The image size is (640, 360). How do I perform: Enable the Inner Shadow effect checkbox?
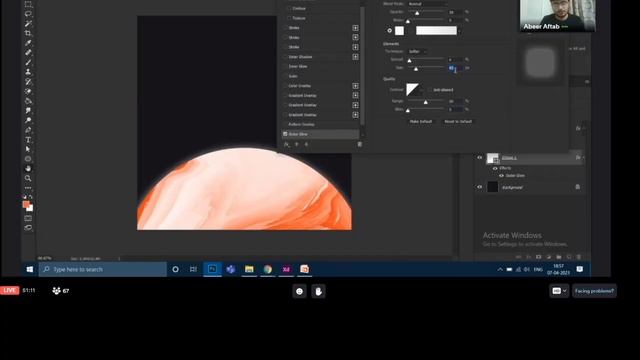coord(285,57)
